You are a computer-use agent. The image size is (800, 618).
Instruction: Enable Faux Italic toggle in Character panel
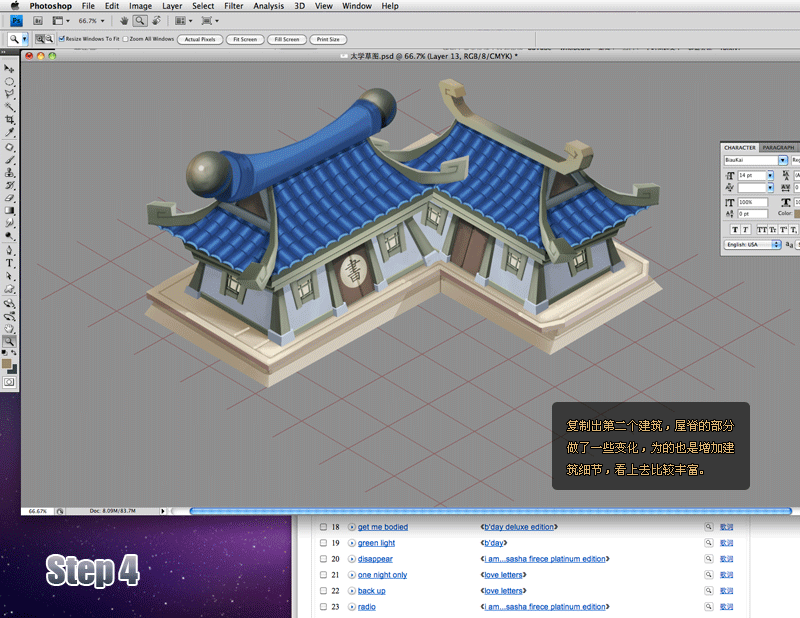[745, 230]
